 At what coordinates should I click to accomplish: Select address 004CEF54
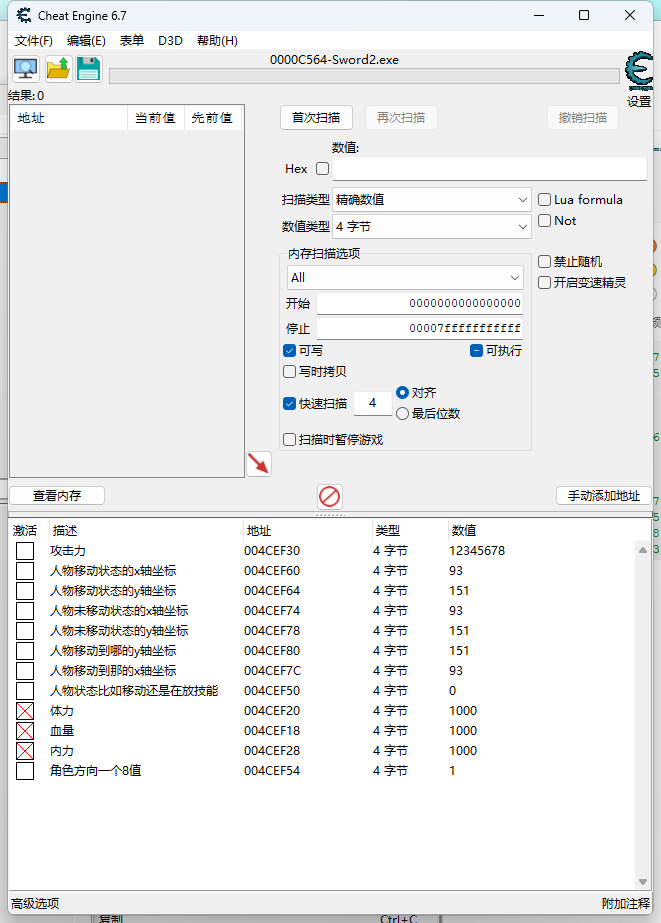272,771
